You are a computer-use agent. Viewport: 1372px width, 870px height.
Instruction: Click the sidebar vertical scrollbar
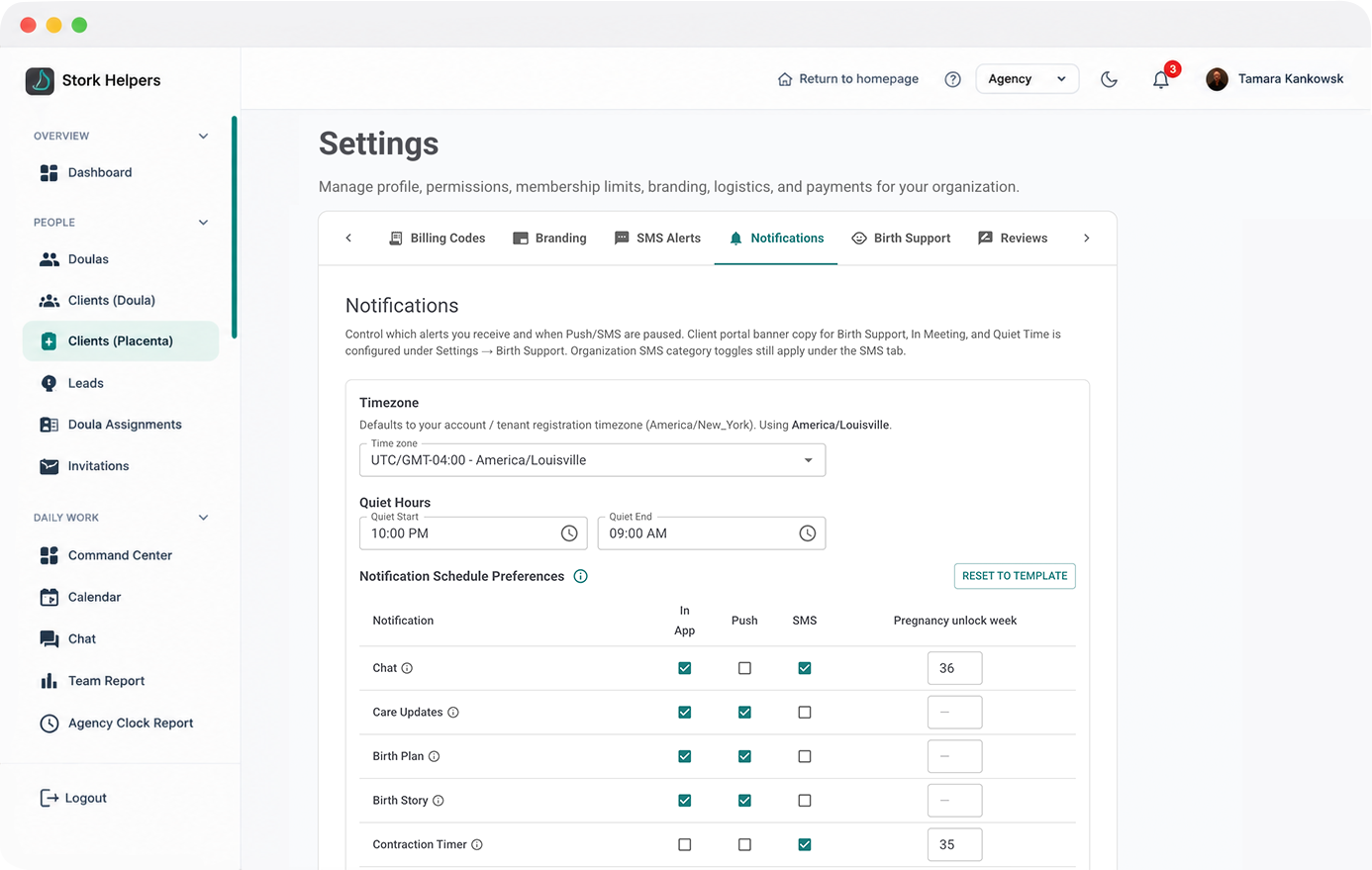(x=234, y=227)
